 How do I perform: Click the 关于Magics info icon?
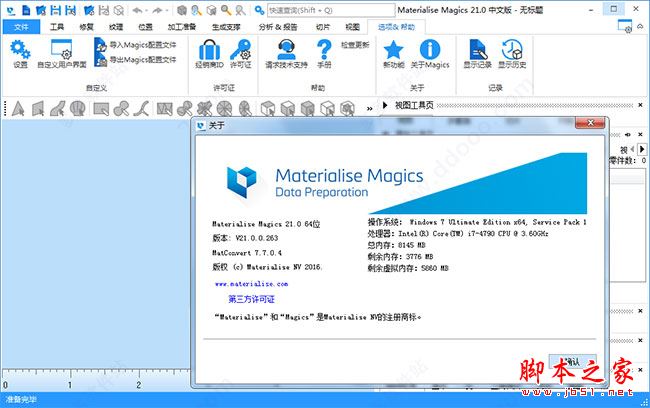point(430,50)
